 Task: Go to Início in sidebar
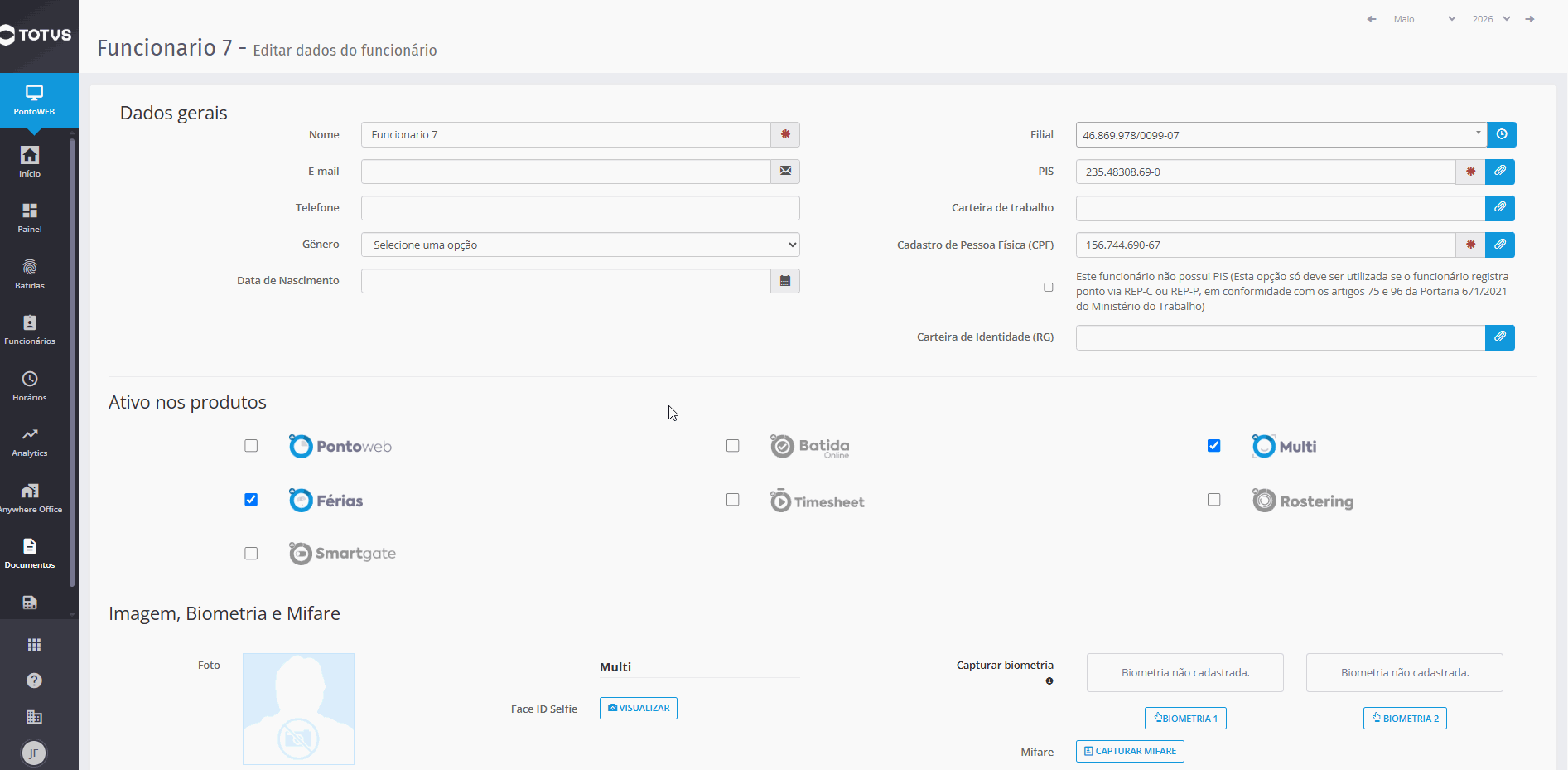tap(30, 162)
